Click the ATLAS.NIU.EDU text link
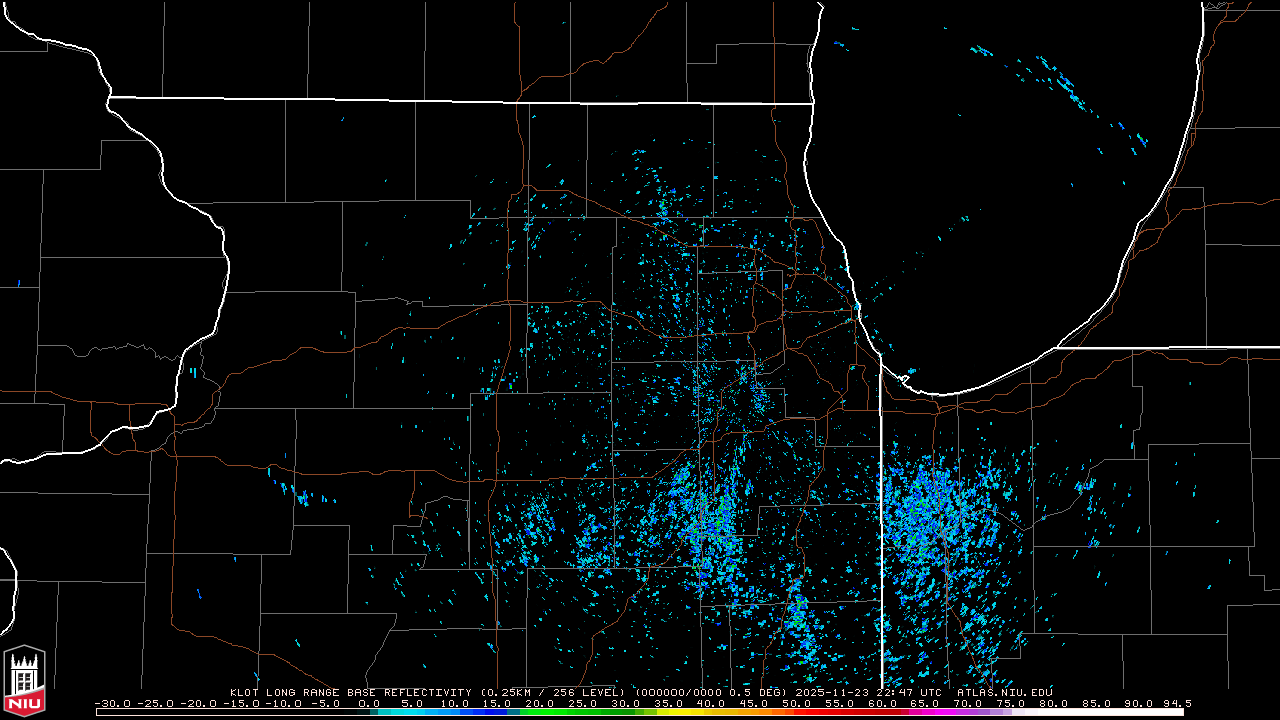Viewport: 1280px width, 720px height. [1004, 692]
